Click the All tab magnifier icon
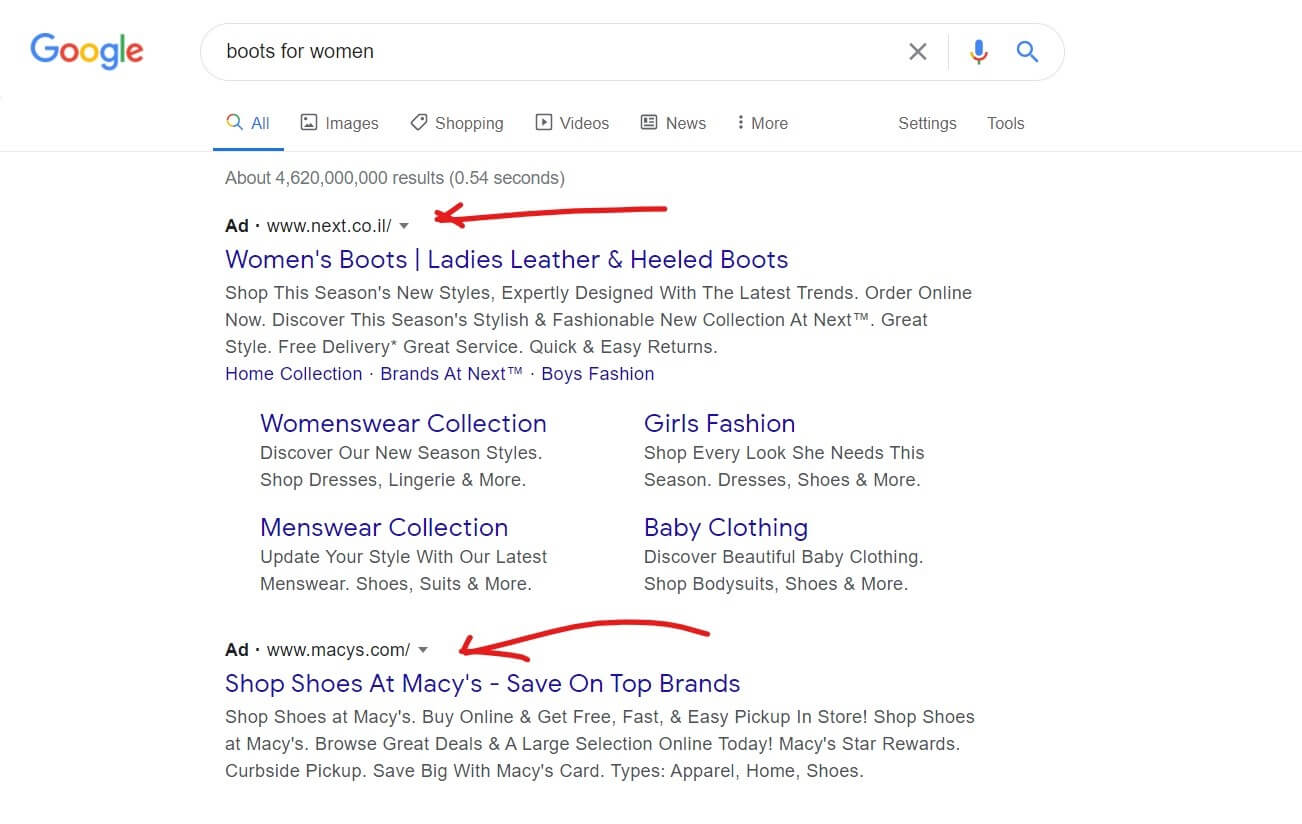 (x=234, y=122)
